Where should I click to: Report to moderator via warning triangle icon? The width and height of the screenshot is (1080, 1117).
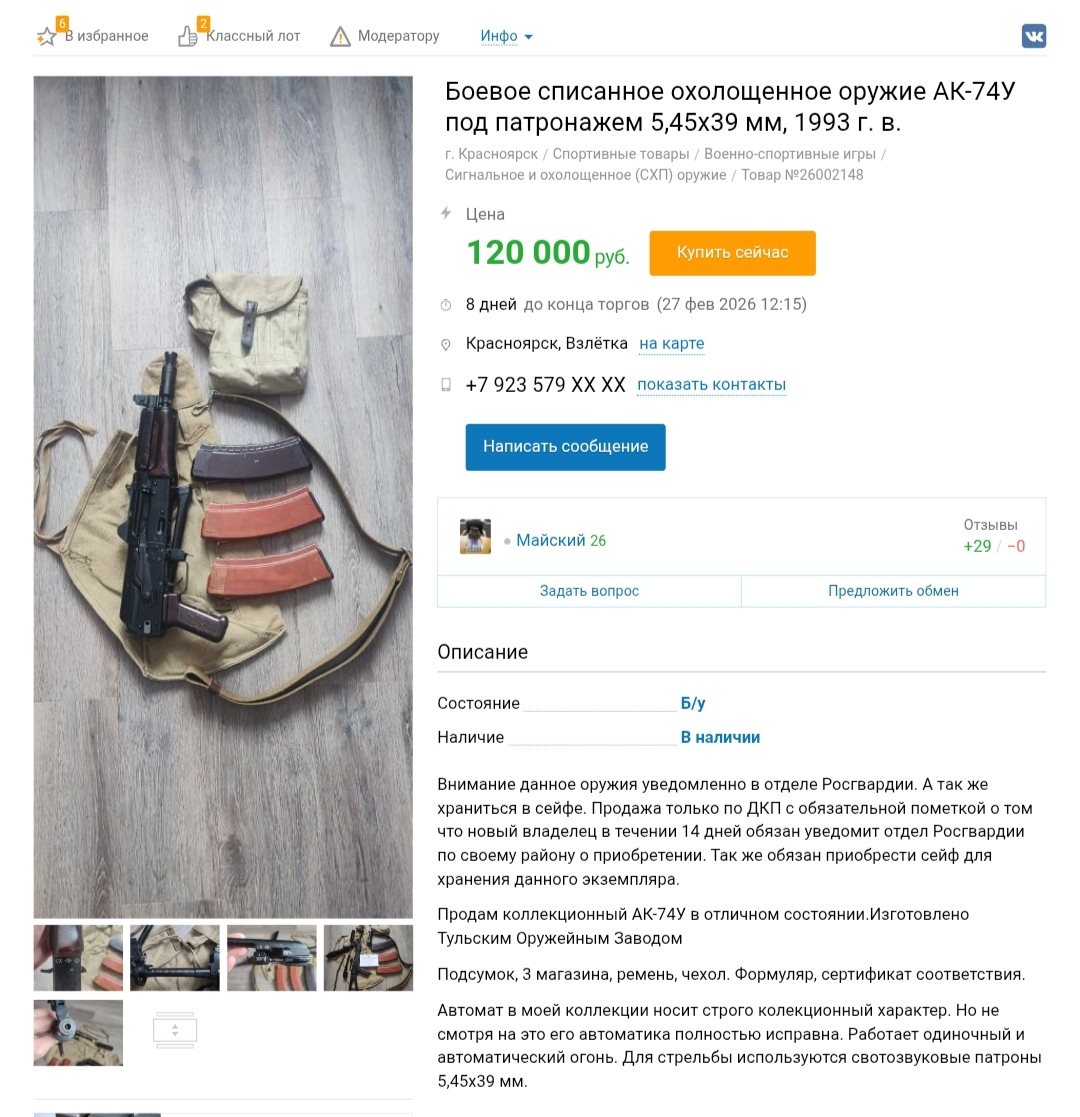[341, 36]
